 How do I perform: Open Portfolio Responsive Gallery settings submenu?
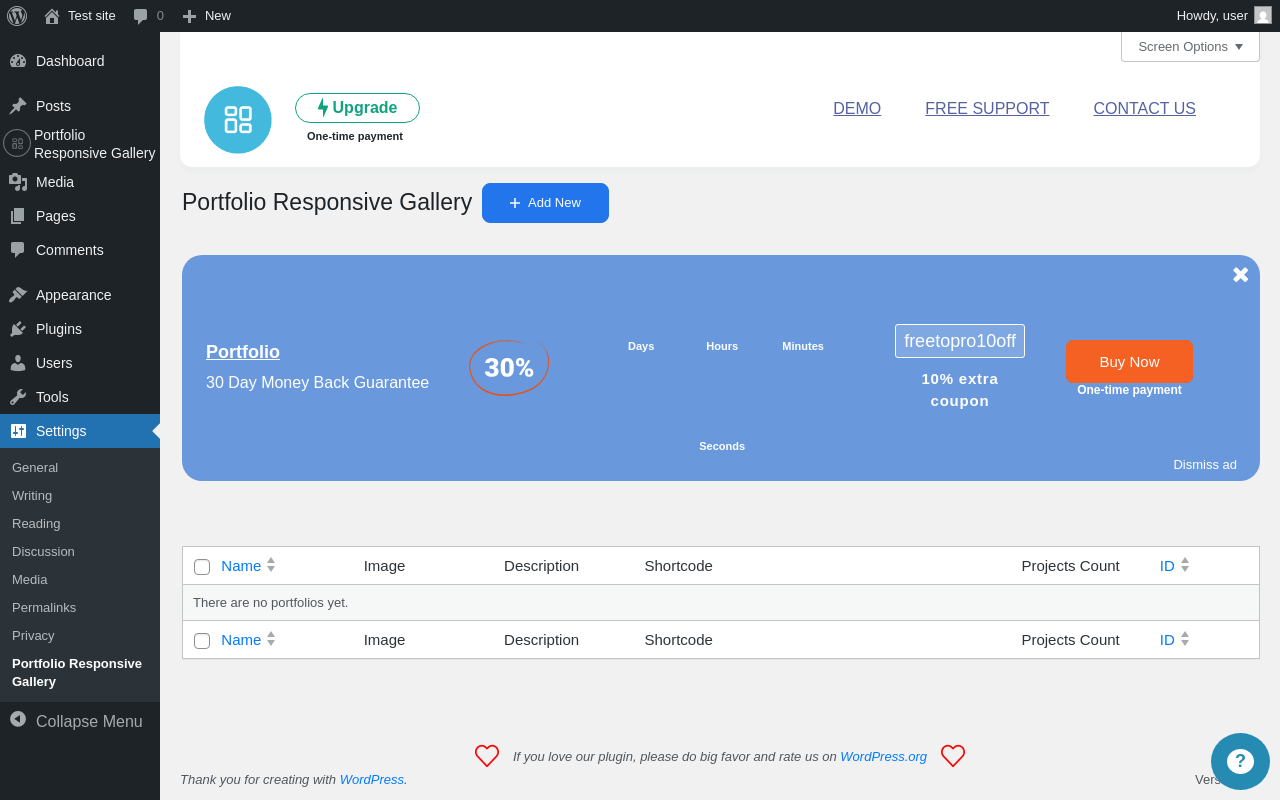(x=77, y=672)
